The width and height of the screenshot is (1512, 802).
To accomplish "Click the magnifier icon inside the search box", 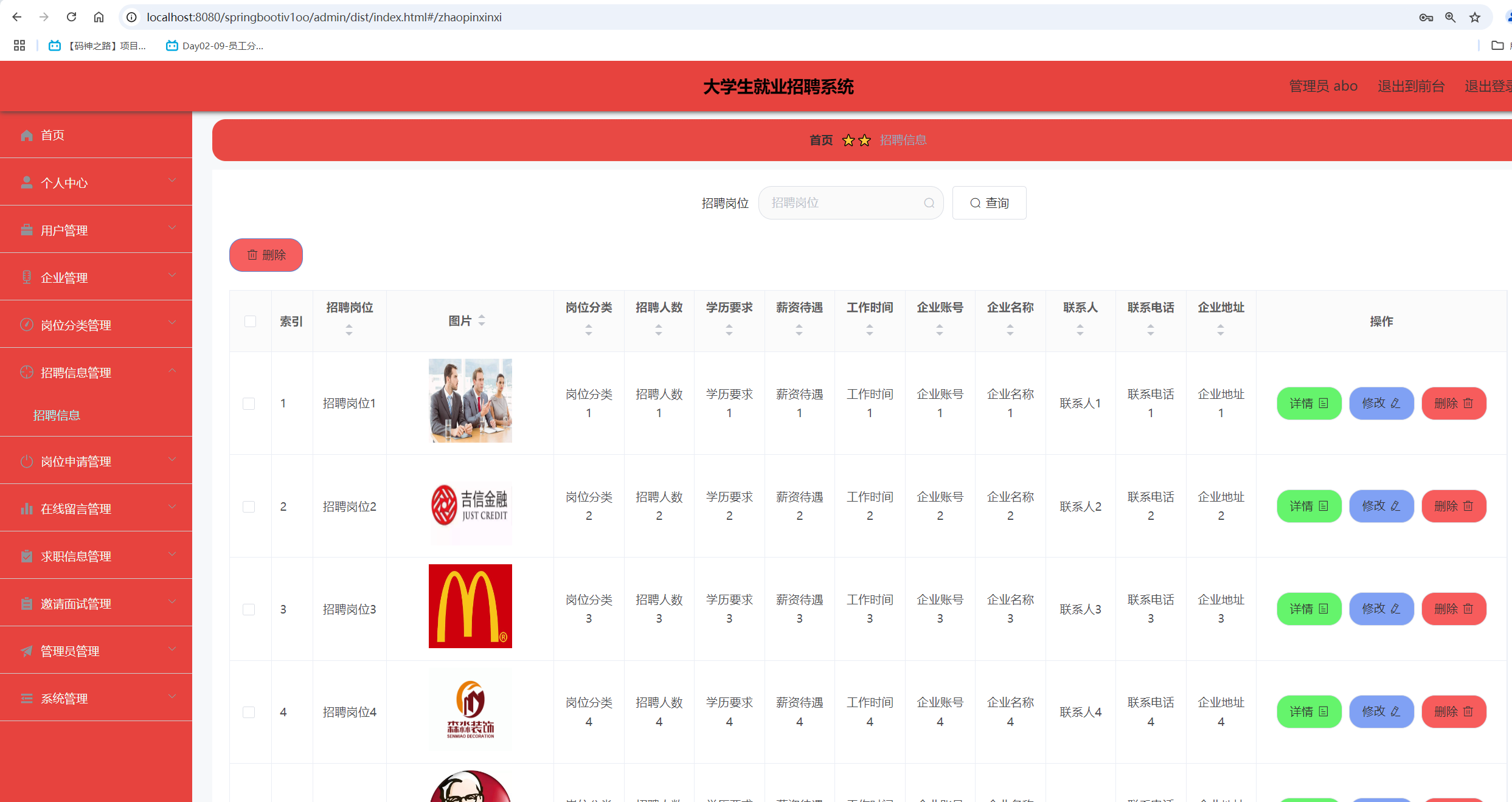I will coord(929,202).
